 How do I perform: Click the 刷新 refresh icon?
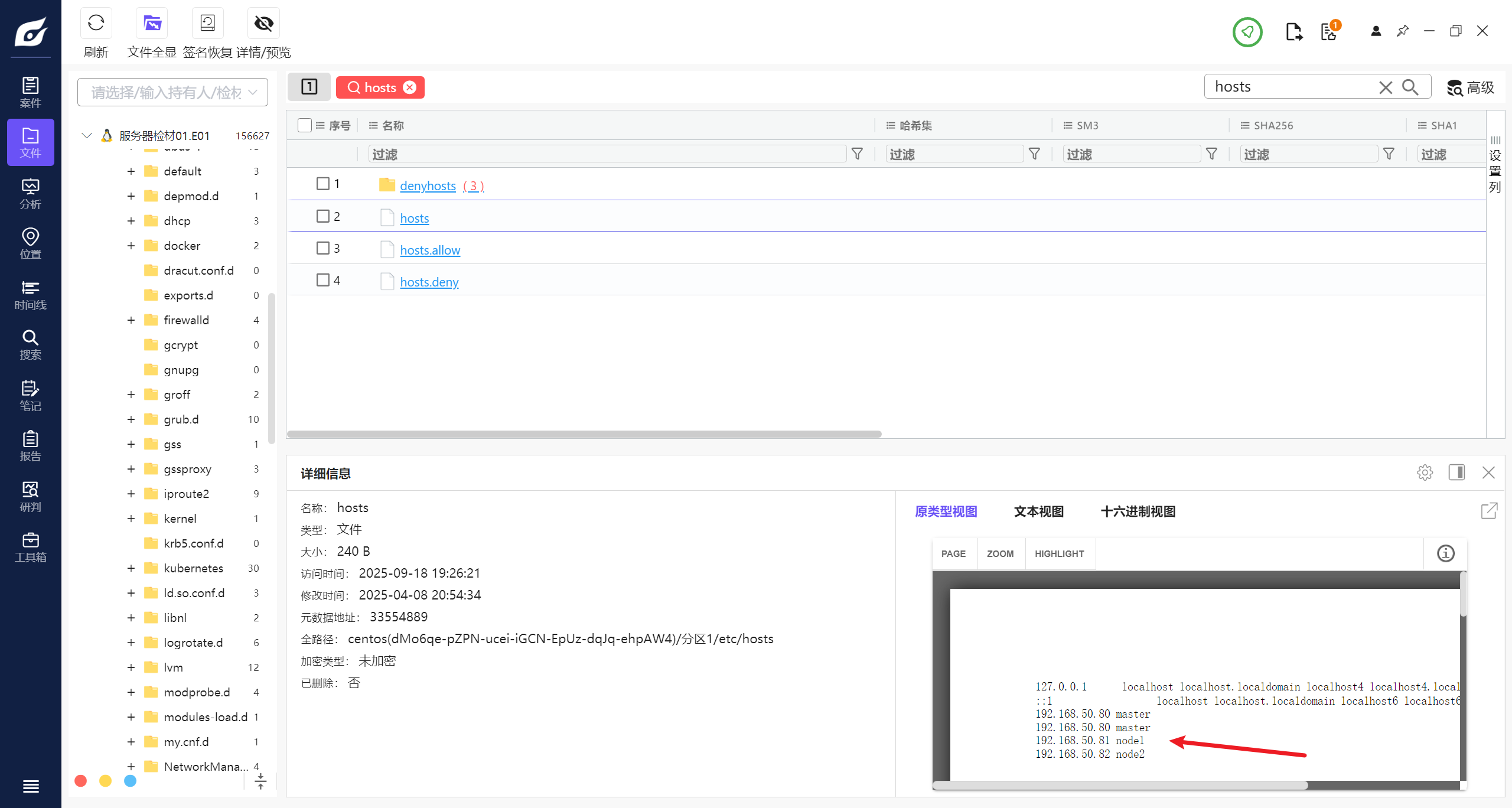coord(96,24)
